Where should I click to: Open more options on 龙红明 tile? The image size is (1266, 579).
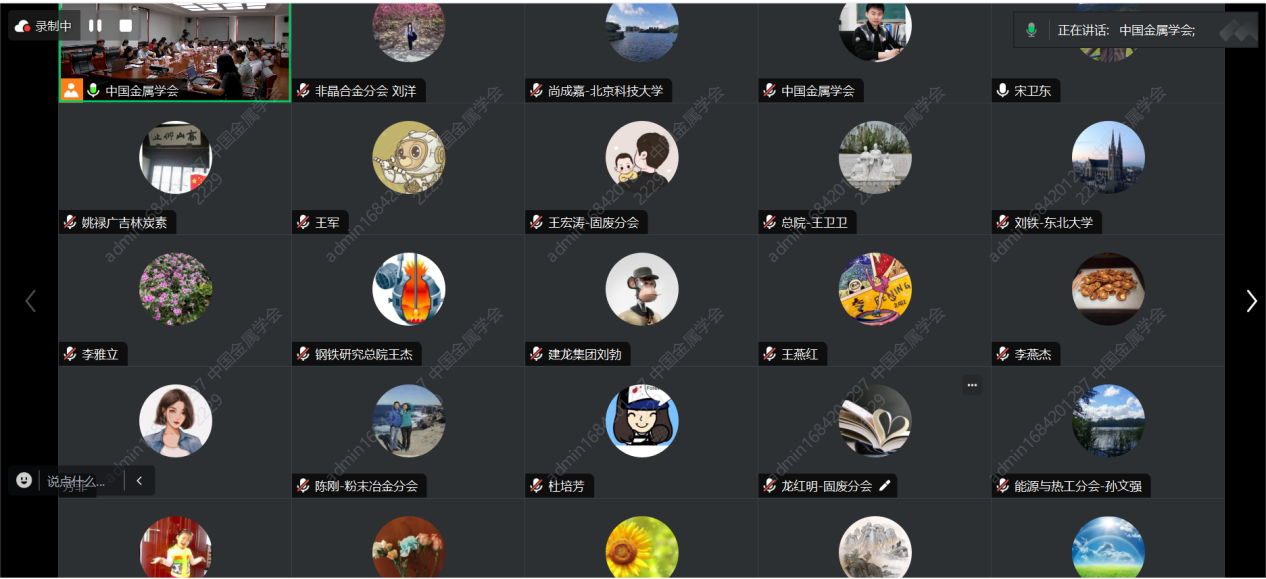pos(972,385)
